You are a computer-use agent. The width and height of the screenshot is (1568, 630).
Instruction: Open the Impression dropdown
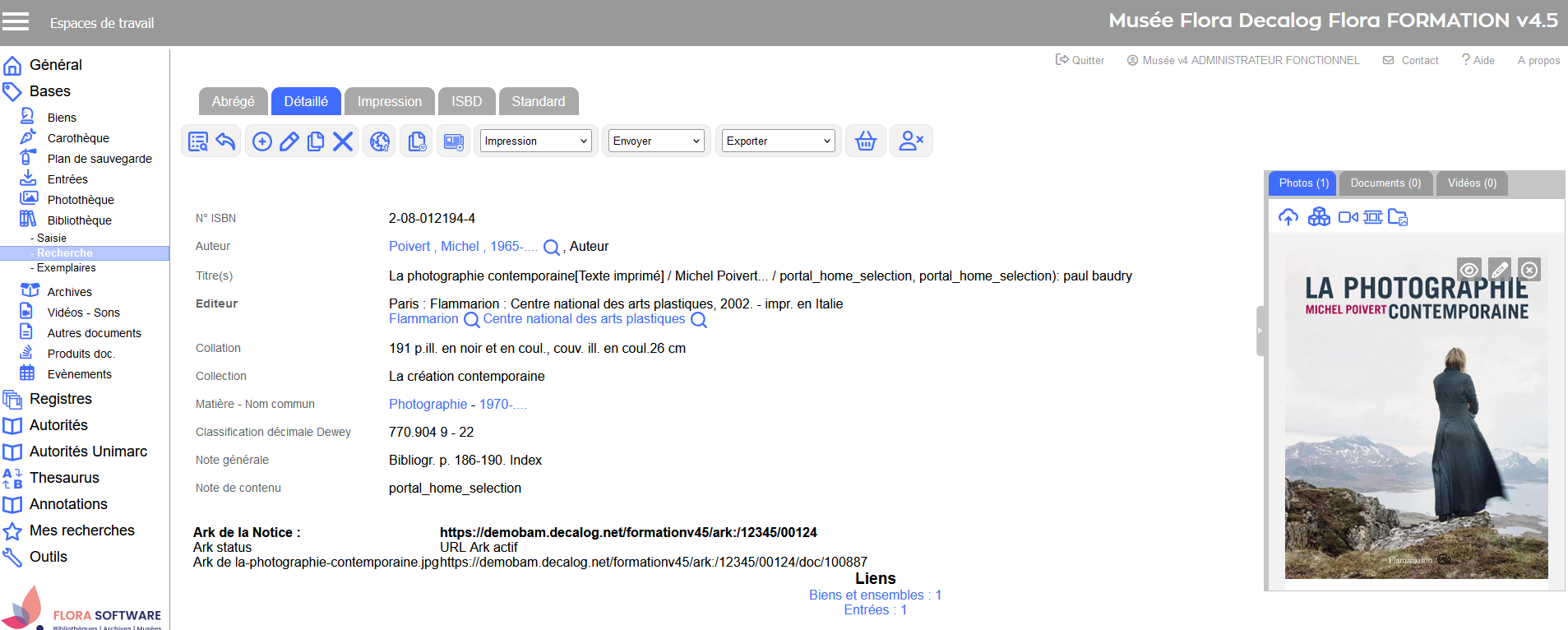(536, 141)
